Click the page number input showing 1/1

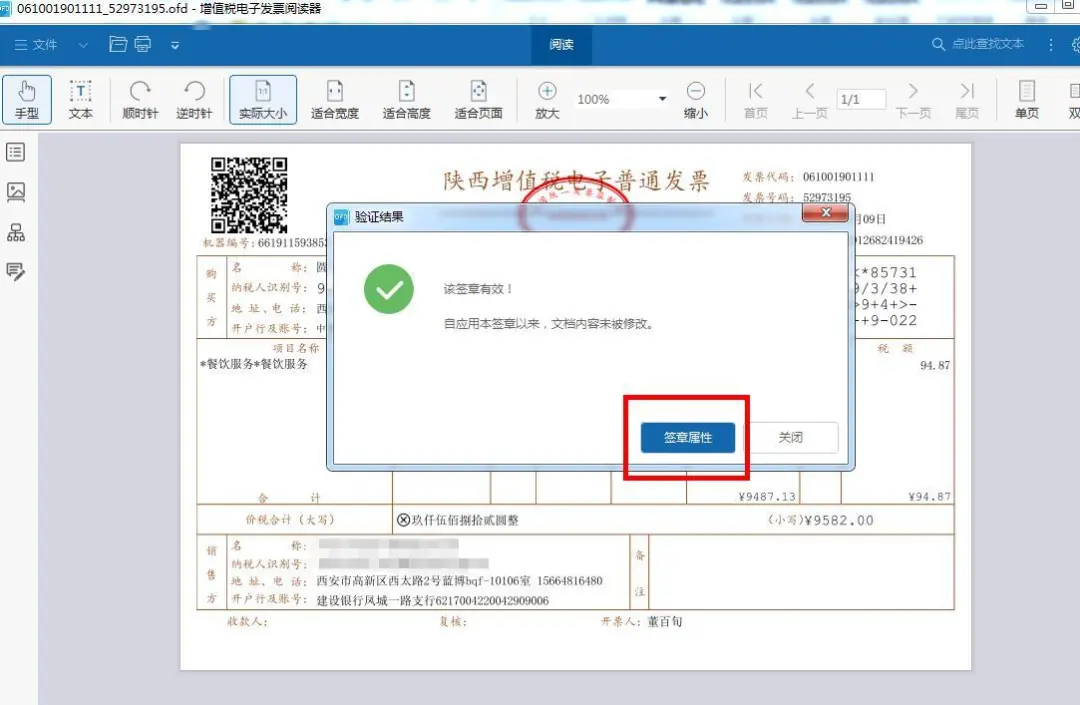860,98
